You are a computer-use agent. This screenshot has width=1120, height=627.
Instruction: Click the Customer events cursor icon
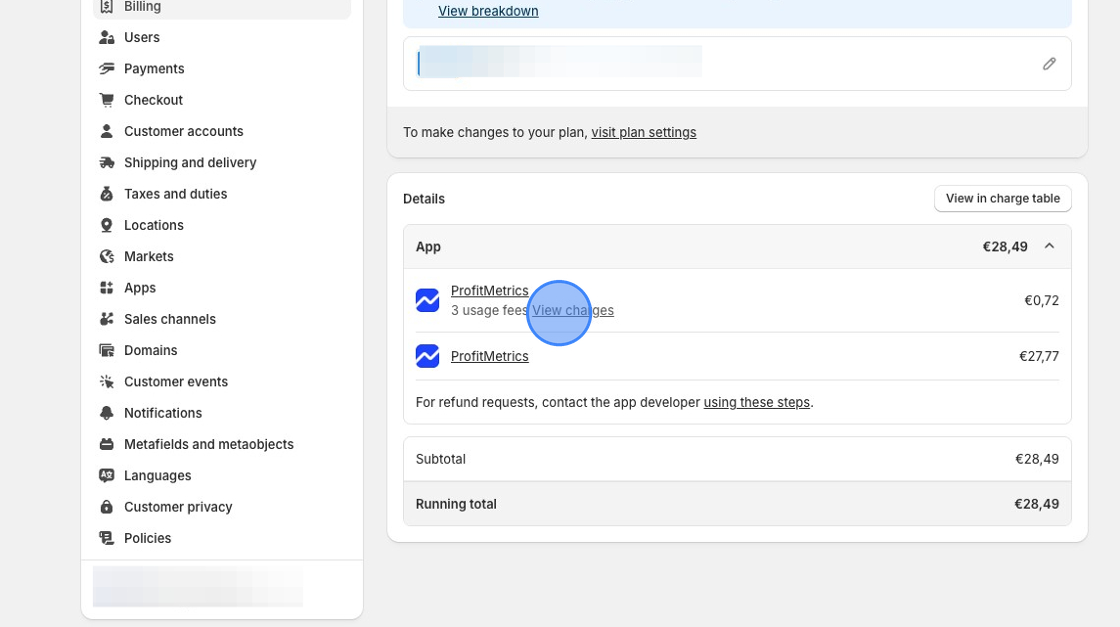(x=106, y=382)
